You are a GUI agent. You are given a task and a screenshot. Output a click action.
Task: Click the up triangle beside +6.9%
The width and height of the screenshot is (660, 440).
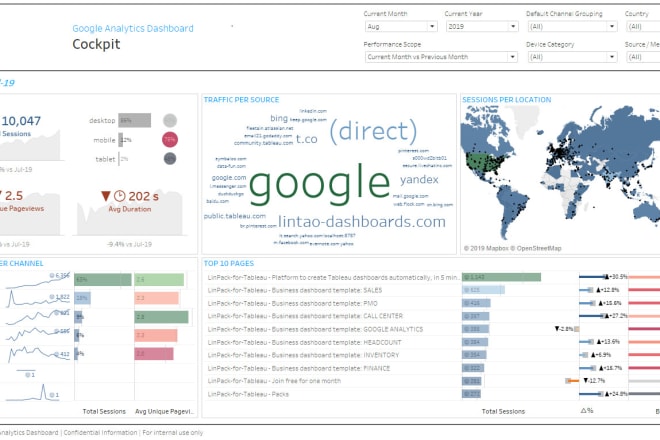593,355
